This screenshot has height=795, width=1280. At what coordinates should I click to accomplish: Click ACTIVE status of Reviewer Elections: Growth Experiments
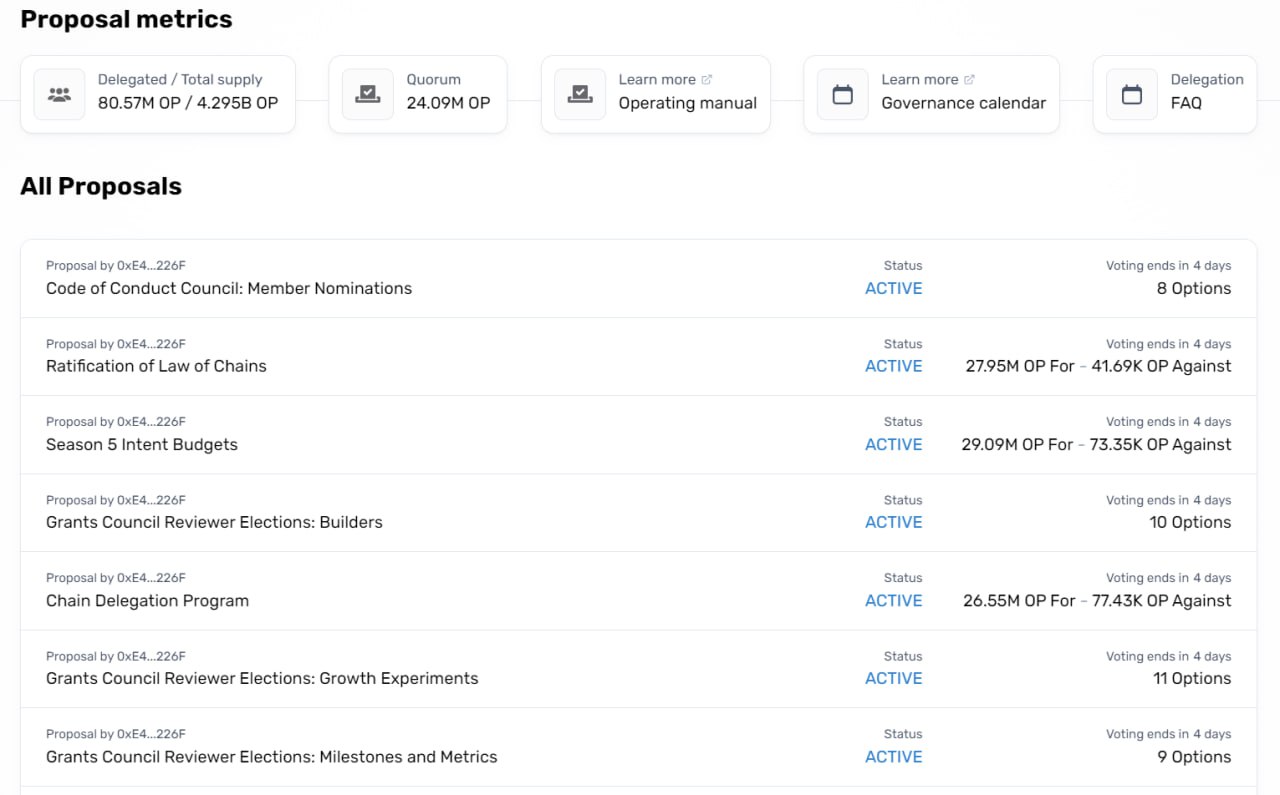click(893, 678)
